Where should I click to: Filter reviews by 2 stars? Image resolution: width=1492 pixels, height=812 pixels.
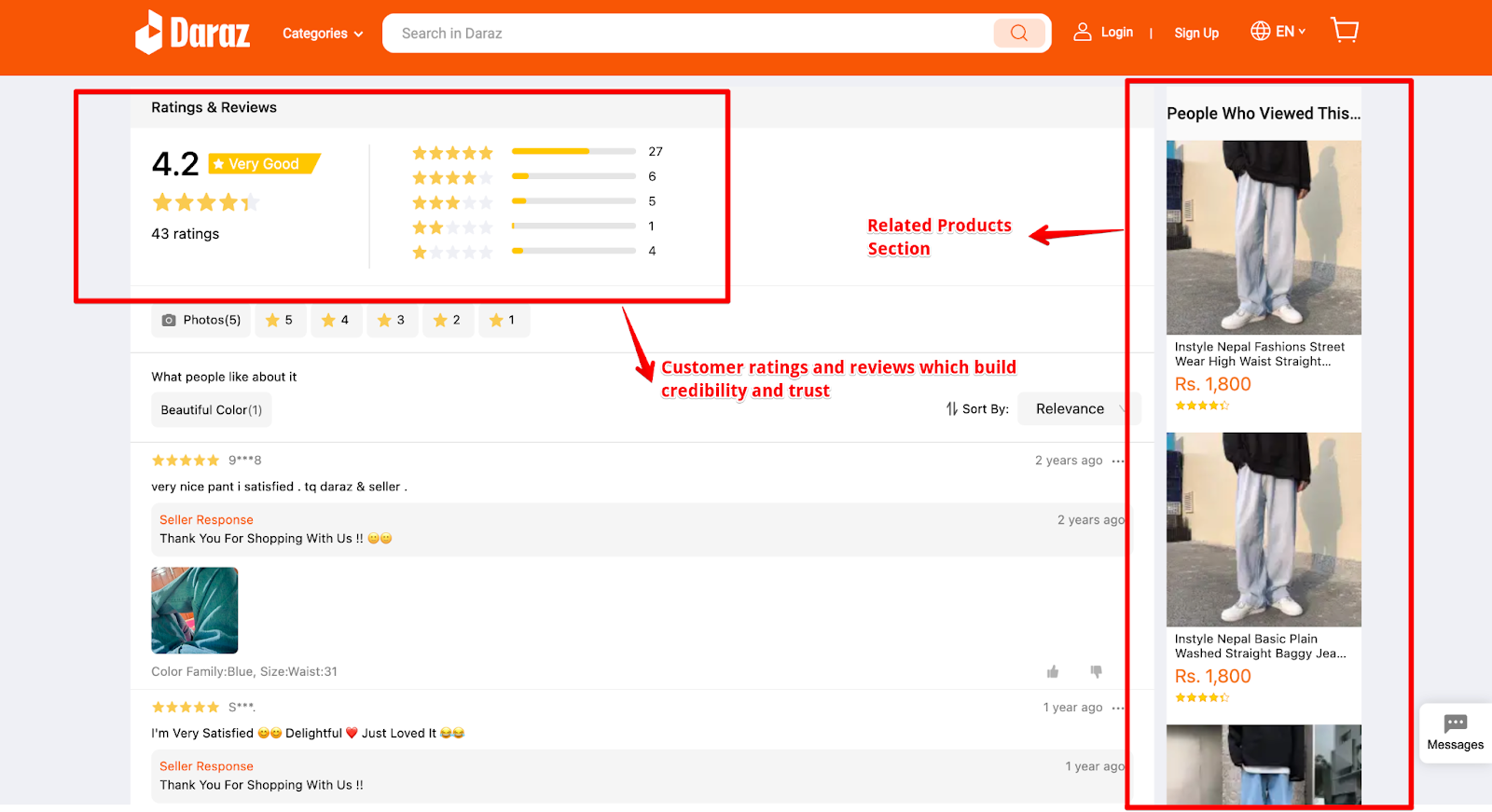click(x=448, y=320)
